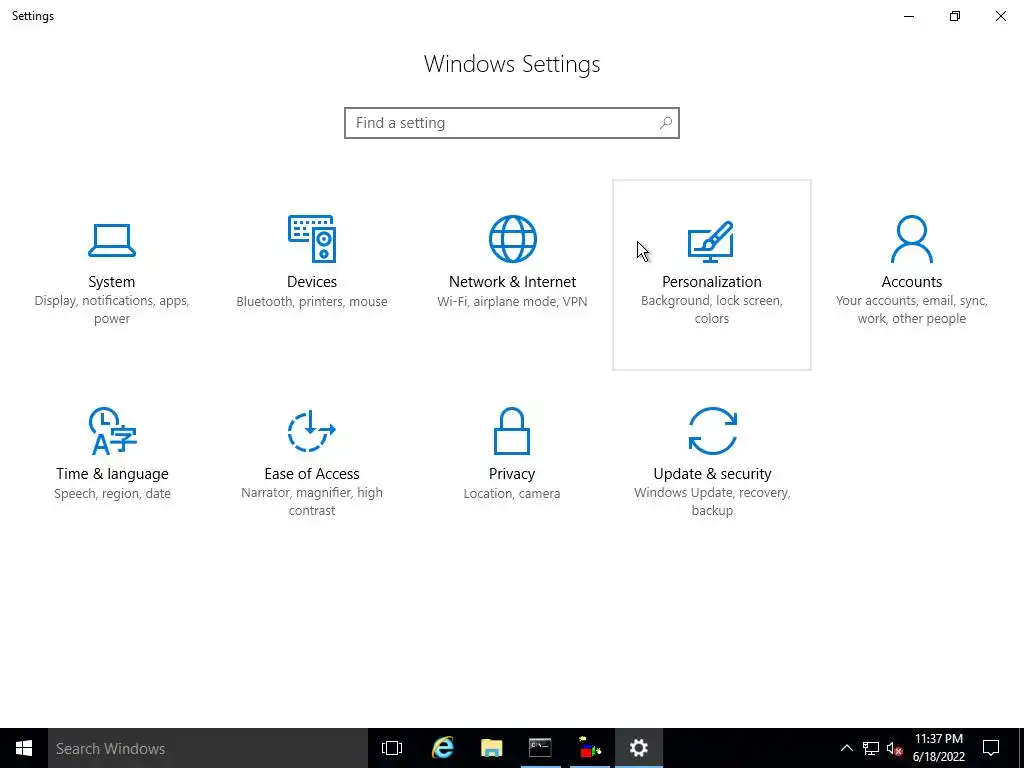Click "Wi-Fi, airplane mode, VPN" description
Viewport: 1024px width, 768px height.
[x=512, y=301]
